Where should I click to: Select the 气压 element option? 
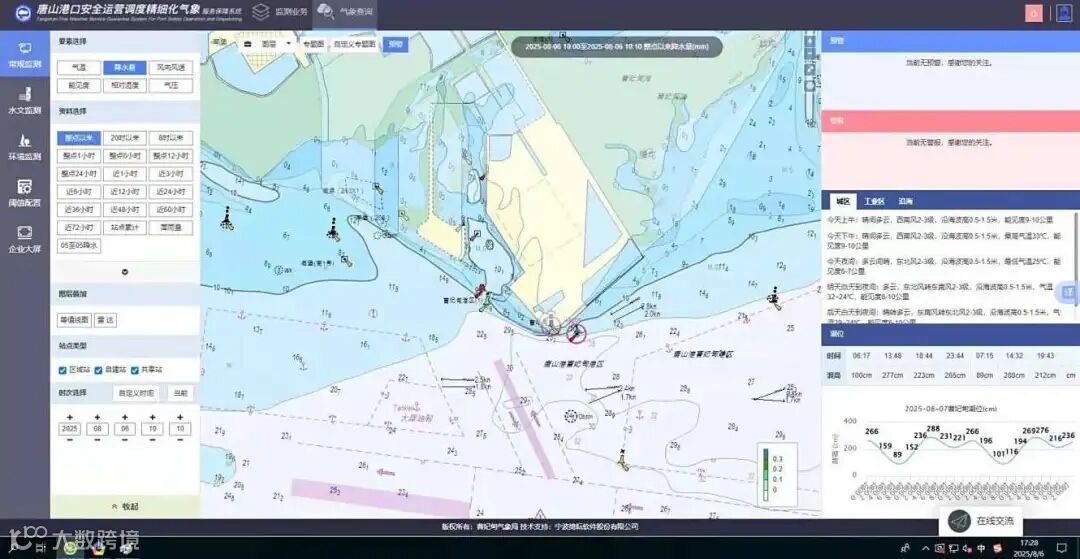tap(171, 85)
